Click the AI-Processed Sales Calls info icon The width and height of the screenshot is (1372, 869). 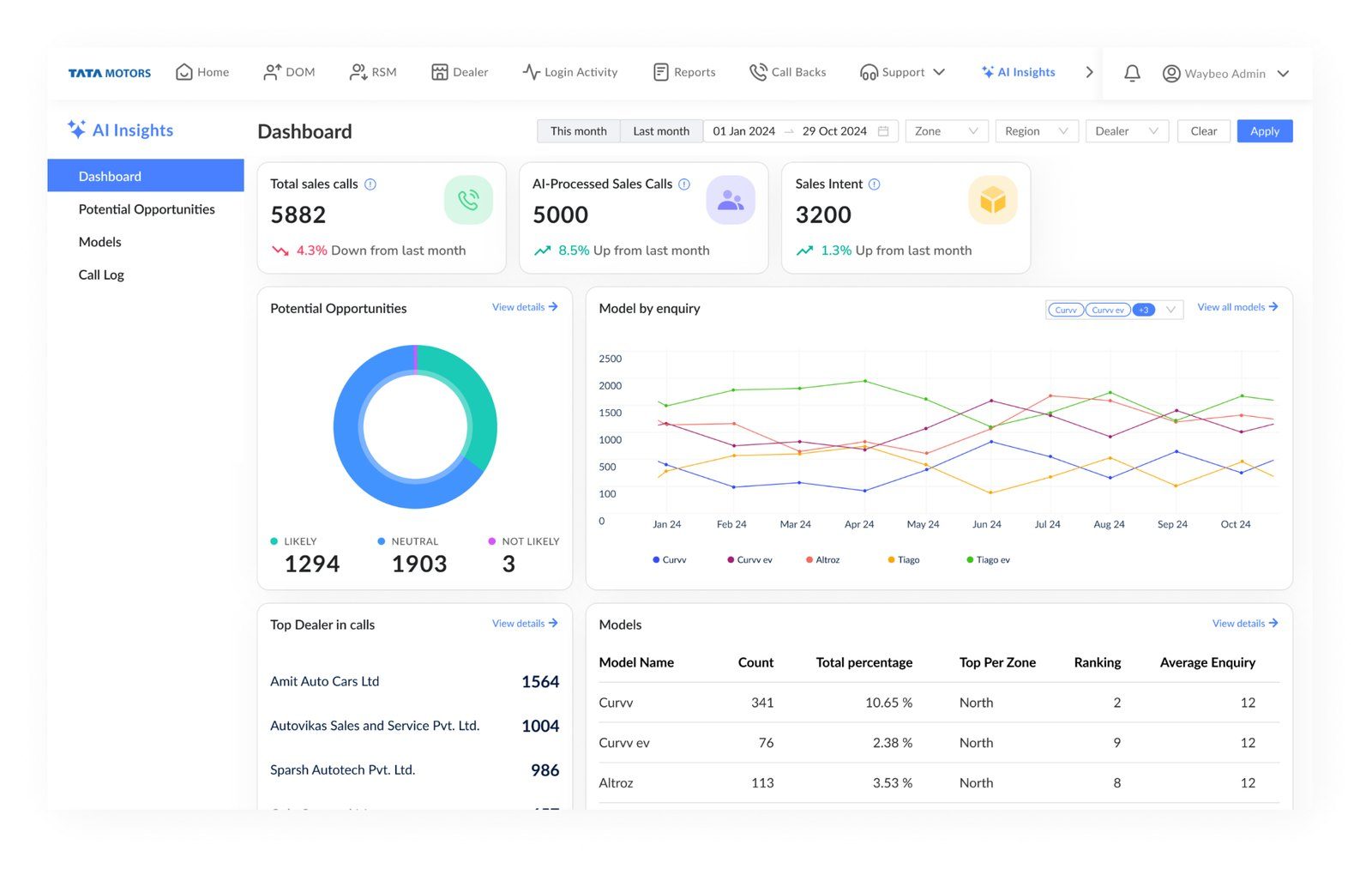[x=684, y=184]
